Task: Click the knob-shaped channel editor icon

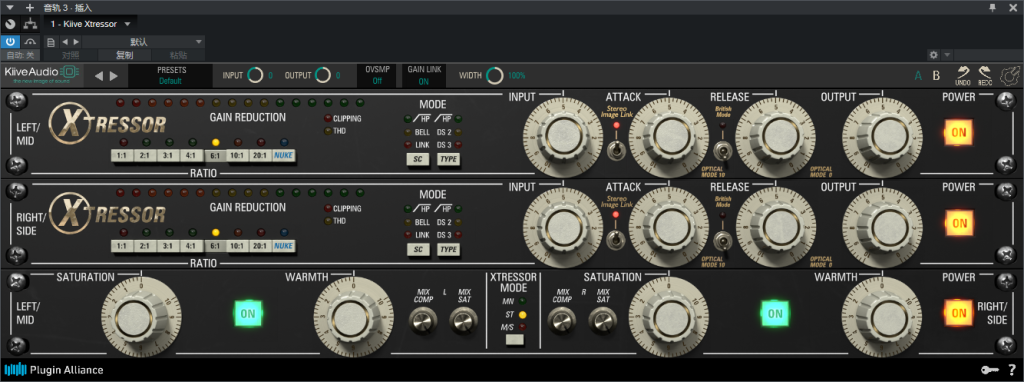Action: click(x=10, y=24)
